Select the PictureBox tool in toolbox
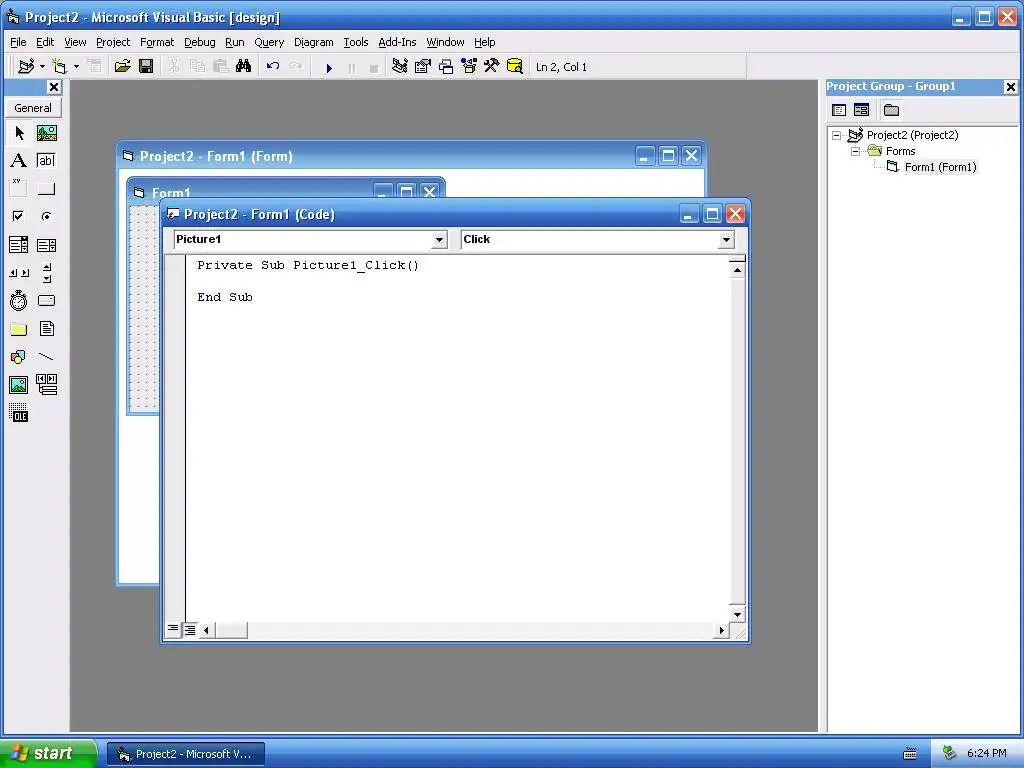The height and width of the screenshot is (768, 1024). pyautogui.click(x=46, y=133)
